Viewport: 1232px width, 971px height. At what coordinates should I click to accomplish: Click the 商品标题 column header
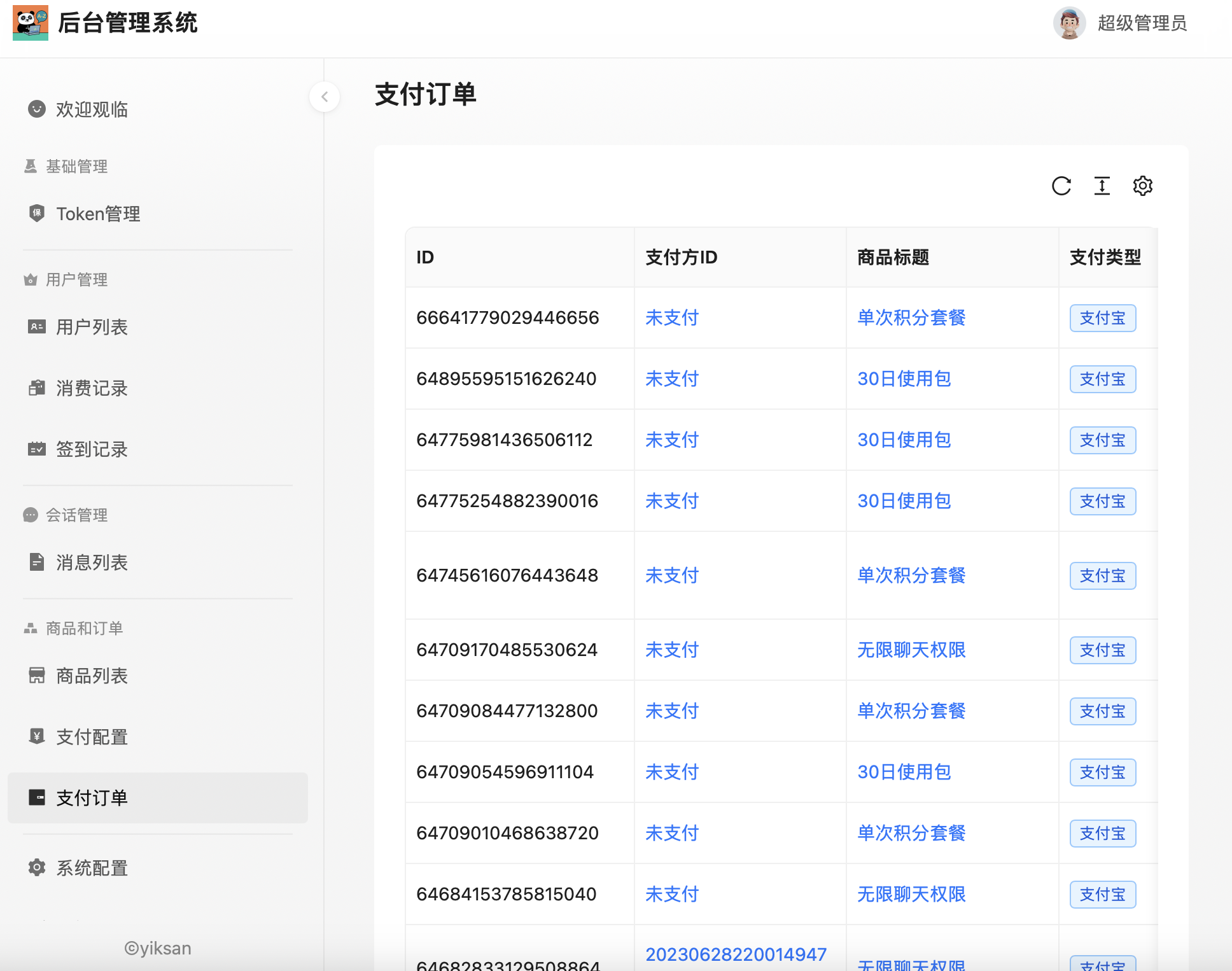(952, 257)
